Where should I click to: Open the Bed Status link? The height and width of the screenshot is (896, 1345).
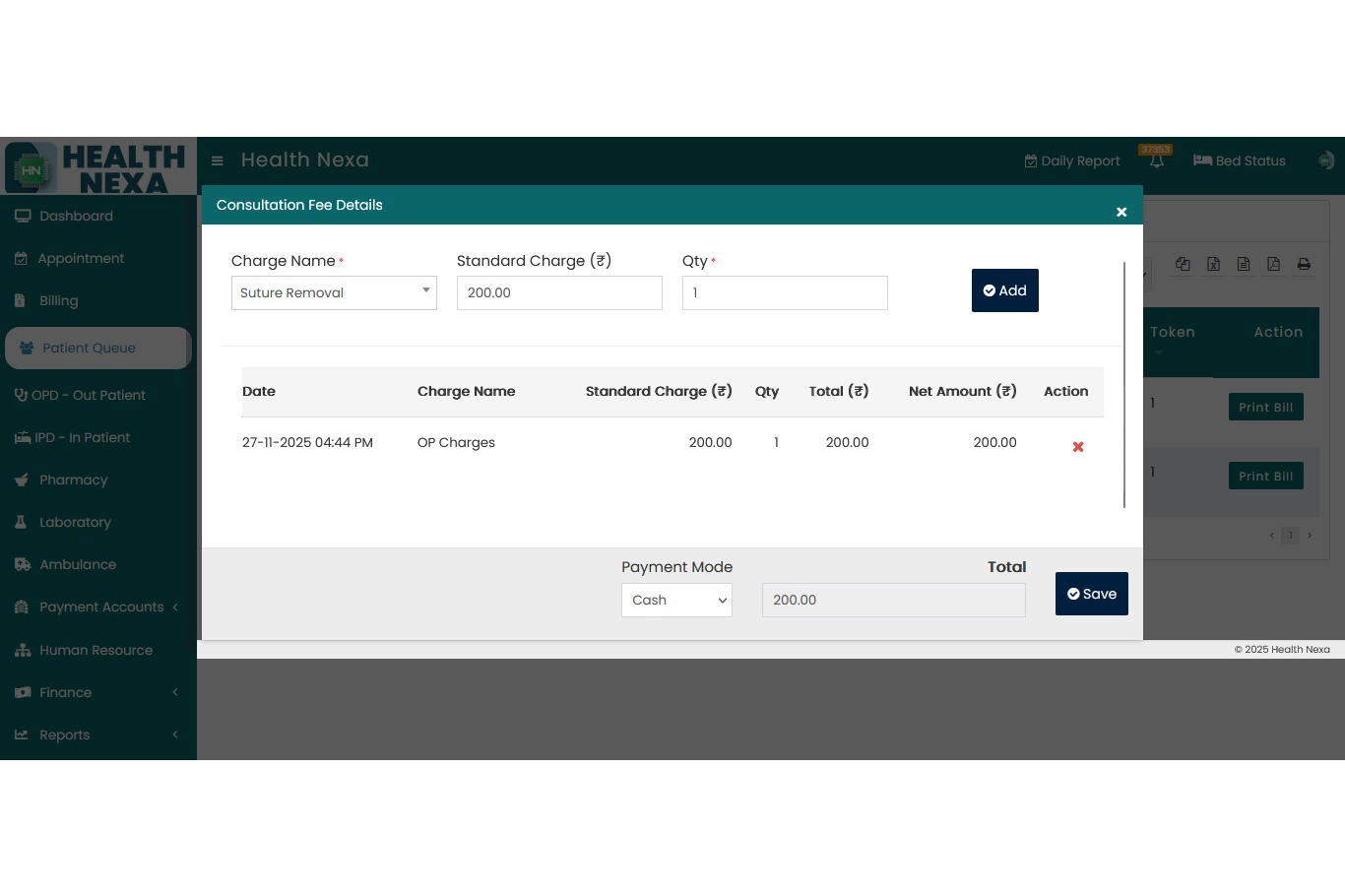click(1240, 160)
